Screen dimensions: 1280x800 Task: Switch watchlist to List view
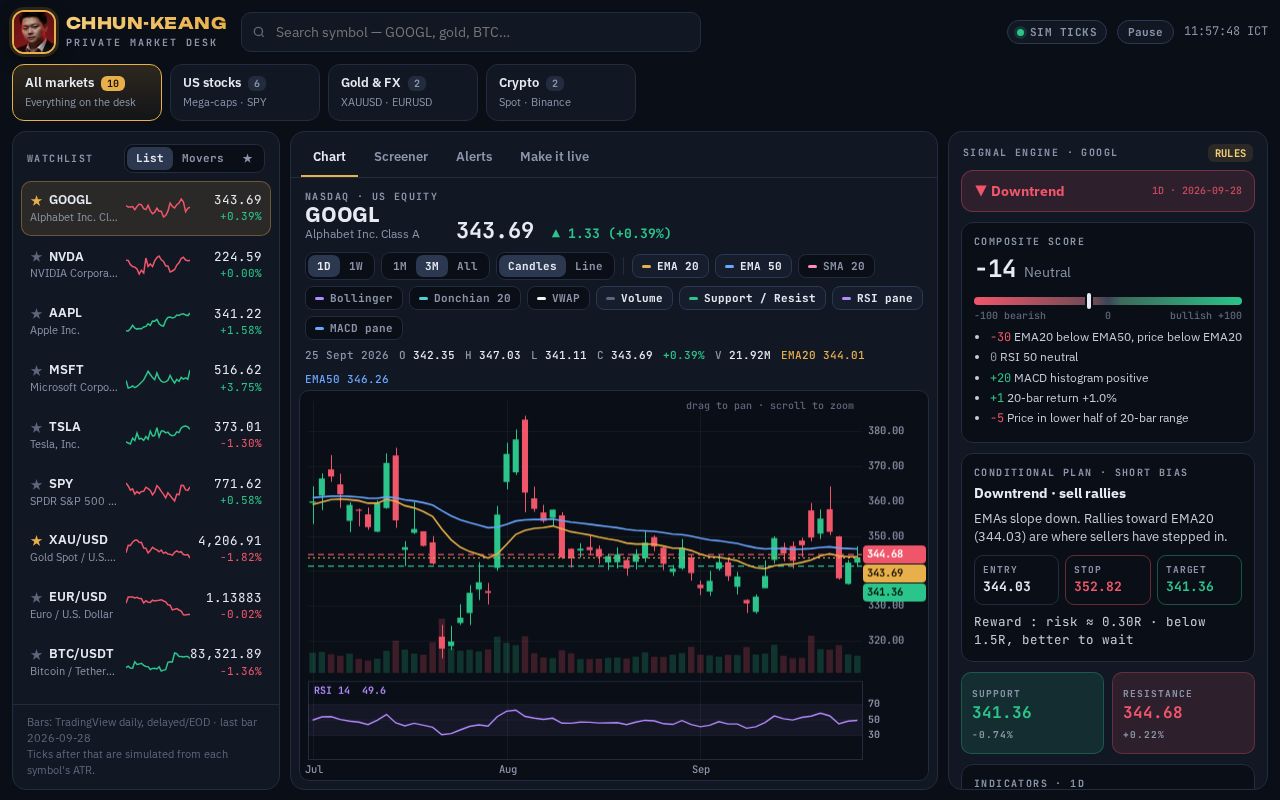click(x=150, y=158)
